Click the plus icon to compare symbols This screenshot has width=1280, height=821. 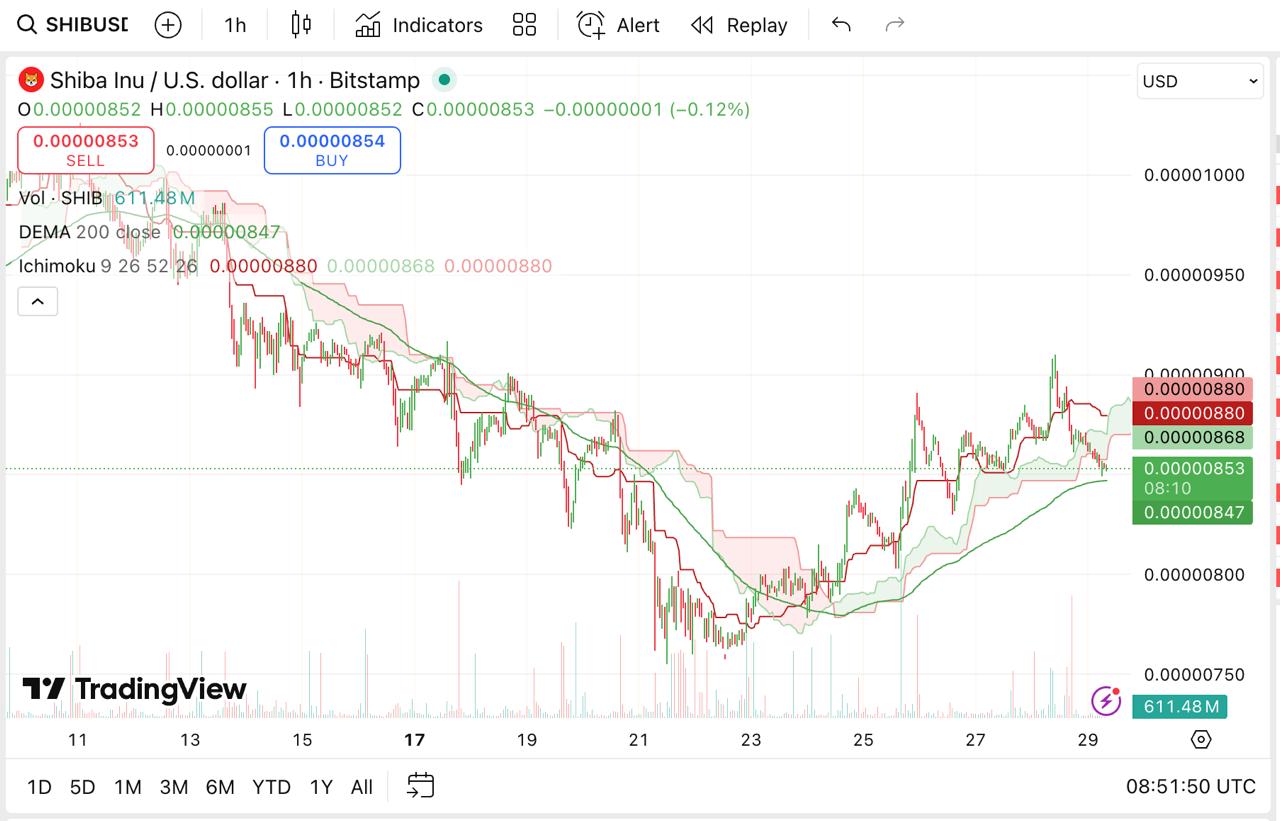(167, 24)
